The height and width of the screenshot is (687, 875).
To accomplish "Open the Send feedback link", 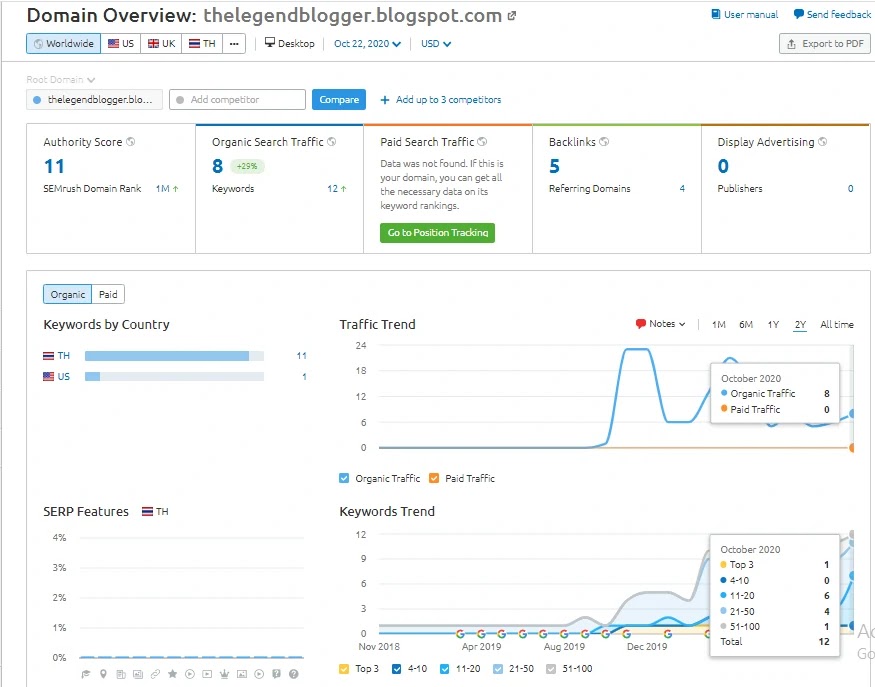I will pos(832,15).
